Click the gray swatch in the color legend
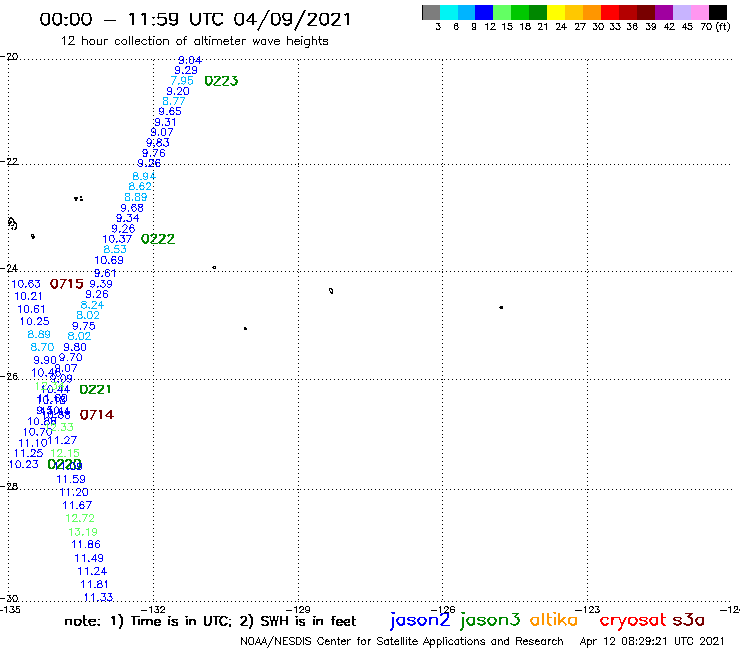Screen dimensions: 740x650 431,12
